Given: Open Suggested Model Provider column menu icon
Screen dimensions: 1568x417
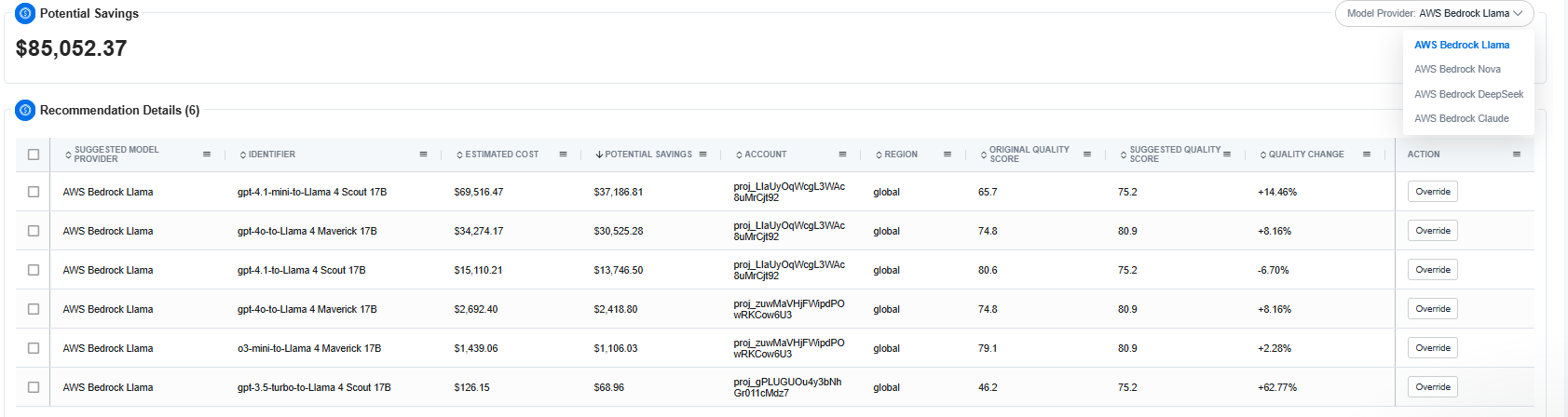Looking at the screenshot, I should point(207,155).
